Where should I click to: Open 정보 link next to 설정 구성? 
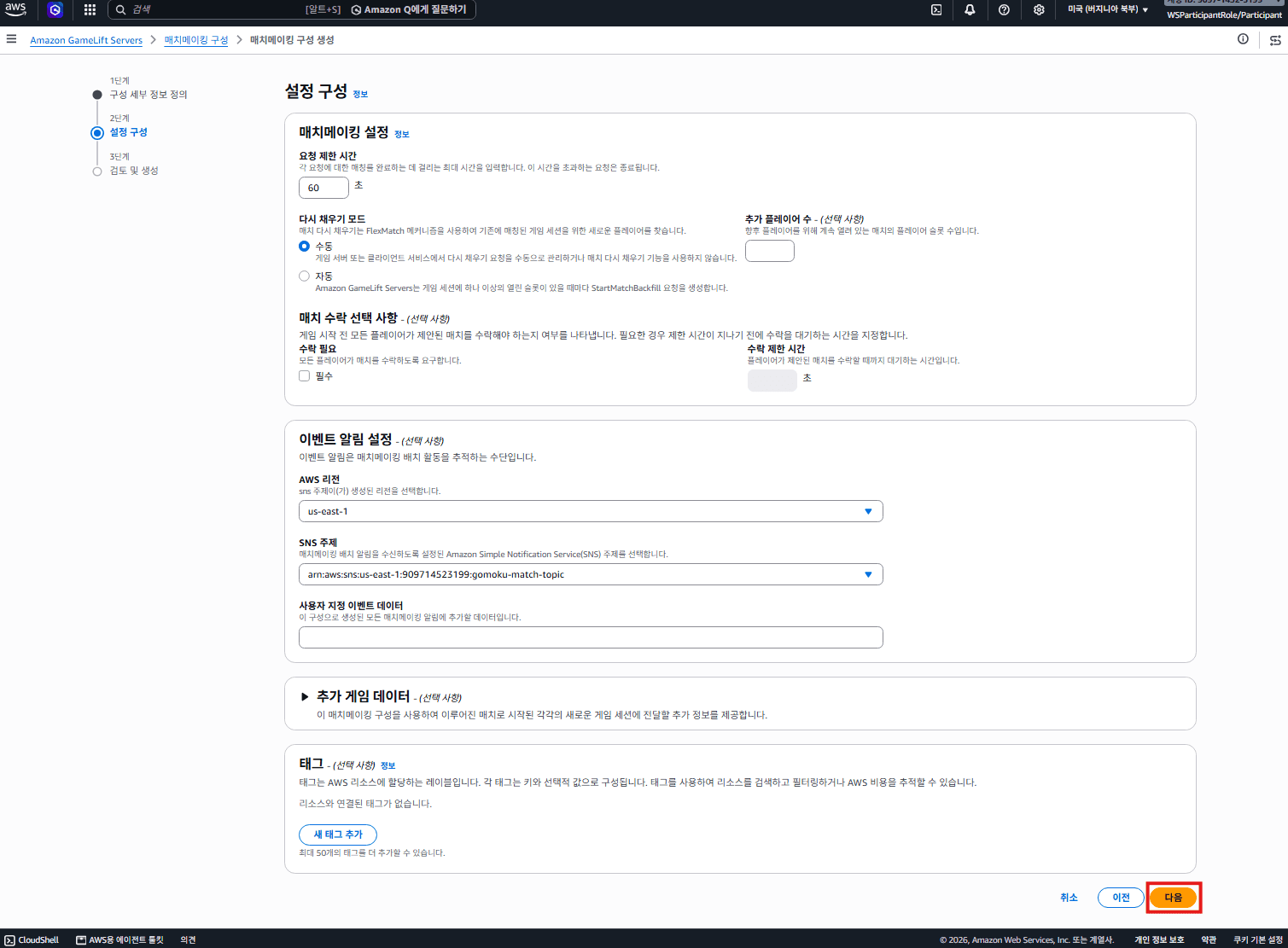click(x=360, y=94)
